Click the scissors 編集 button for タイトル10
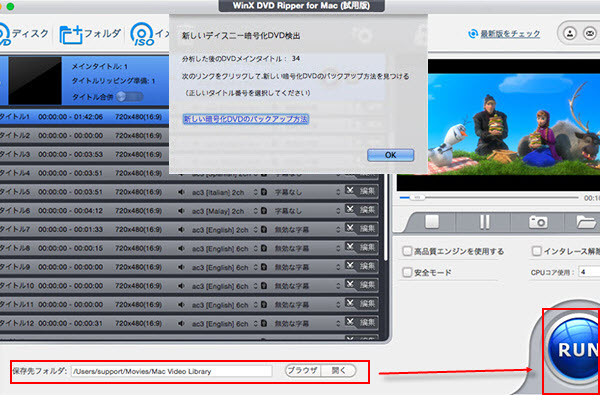This screenshot has width=600, height=395. click(361, 285)
